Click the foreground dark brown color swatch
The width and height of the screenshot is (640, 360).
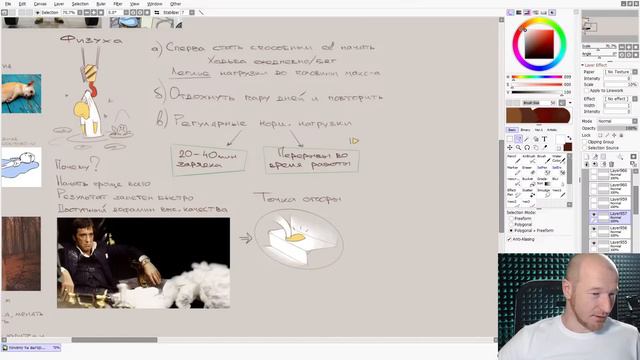(568, 147)
